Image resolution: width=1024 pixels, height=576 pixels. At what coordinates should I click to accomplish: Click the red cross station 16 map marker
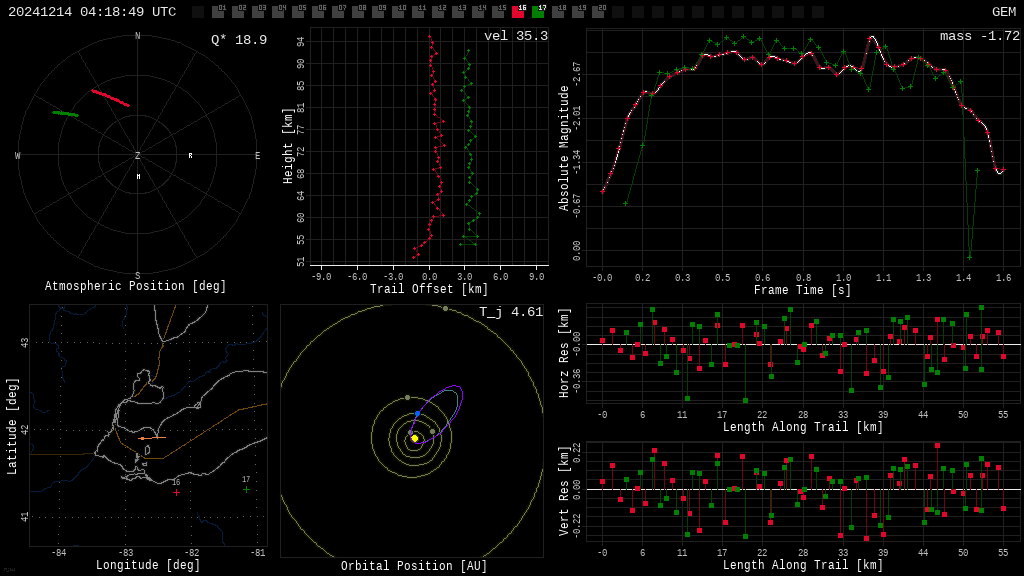click(x=176, y=492)
